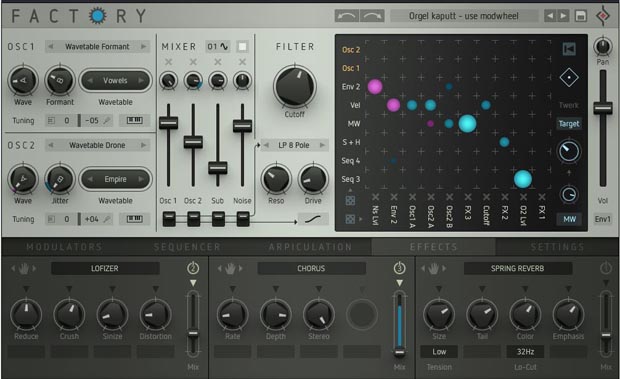This screenshot has width=620, height=379.
Task: Toggle the Spring Reverb power button
Action: tap(606, 268)
